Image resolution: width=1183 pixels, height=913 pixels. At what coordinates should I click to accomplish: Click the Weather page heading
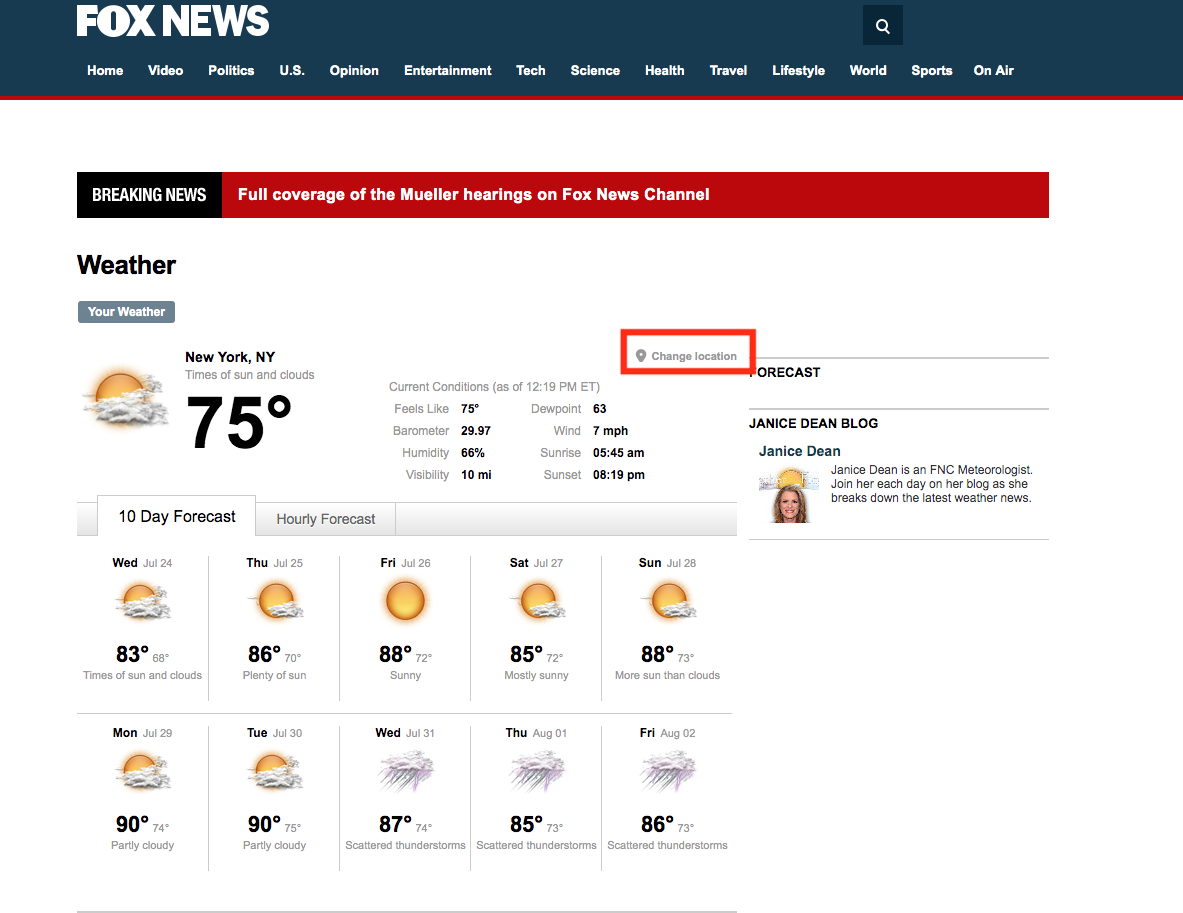pos(126,265)
